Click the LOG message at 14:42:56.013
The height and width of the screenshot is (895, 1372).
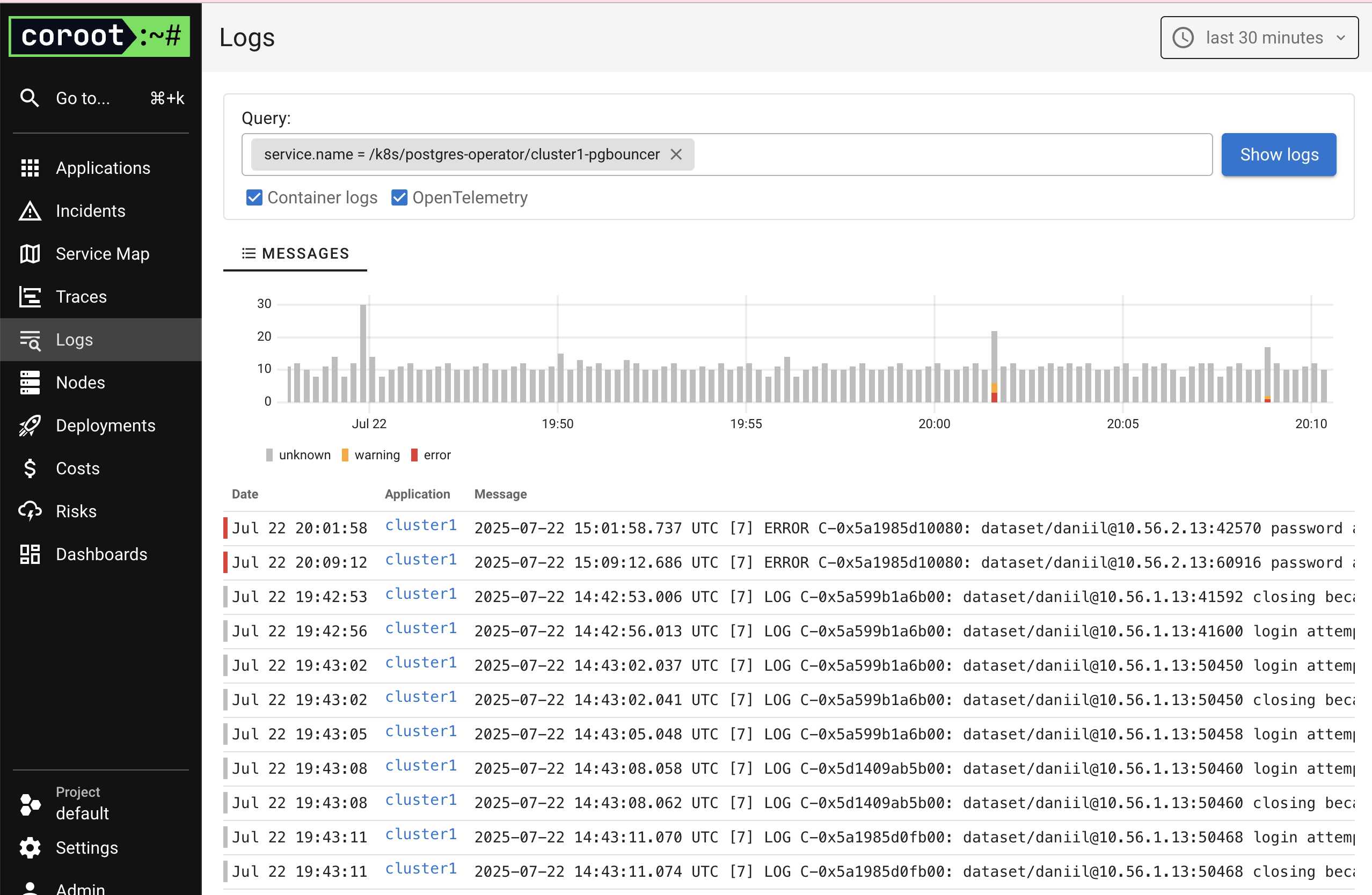pos(914,632)
